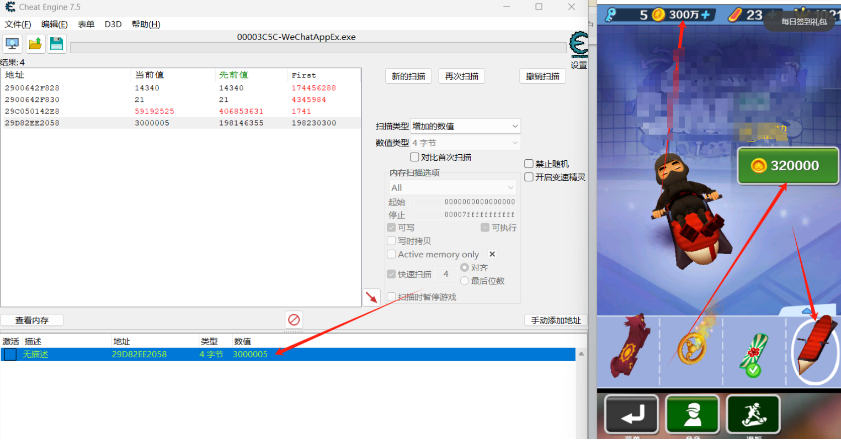This screenshot has width=841, height=440.
Task: Click address list scrollbar up arrow
Action: [581, 354]
